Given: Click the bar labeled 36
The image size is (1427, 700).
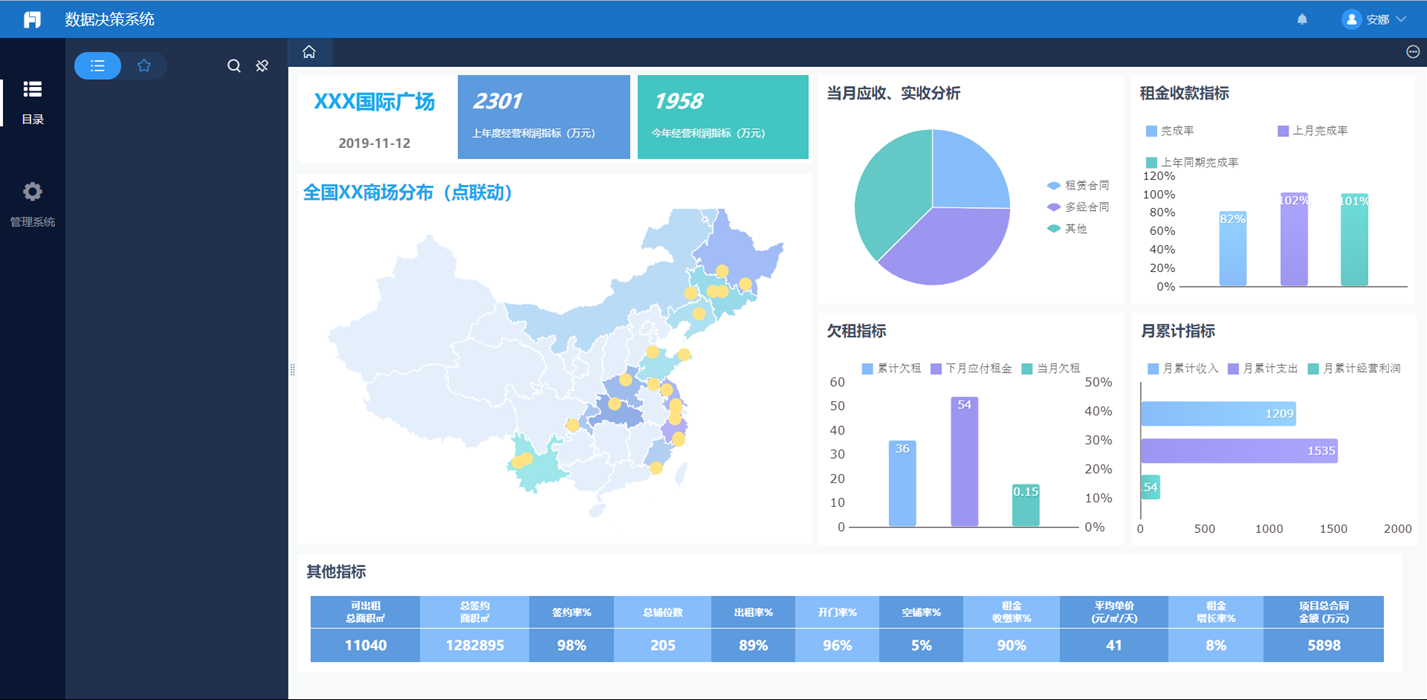Looking at the screenshot, I should coord(902,484).
